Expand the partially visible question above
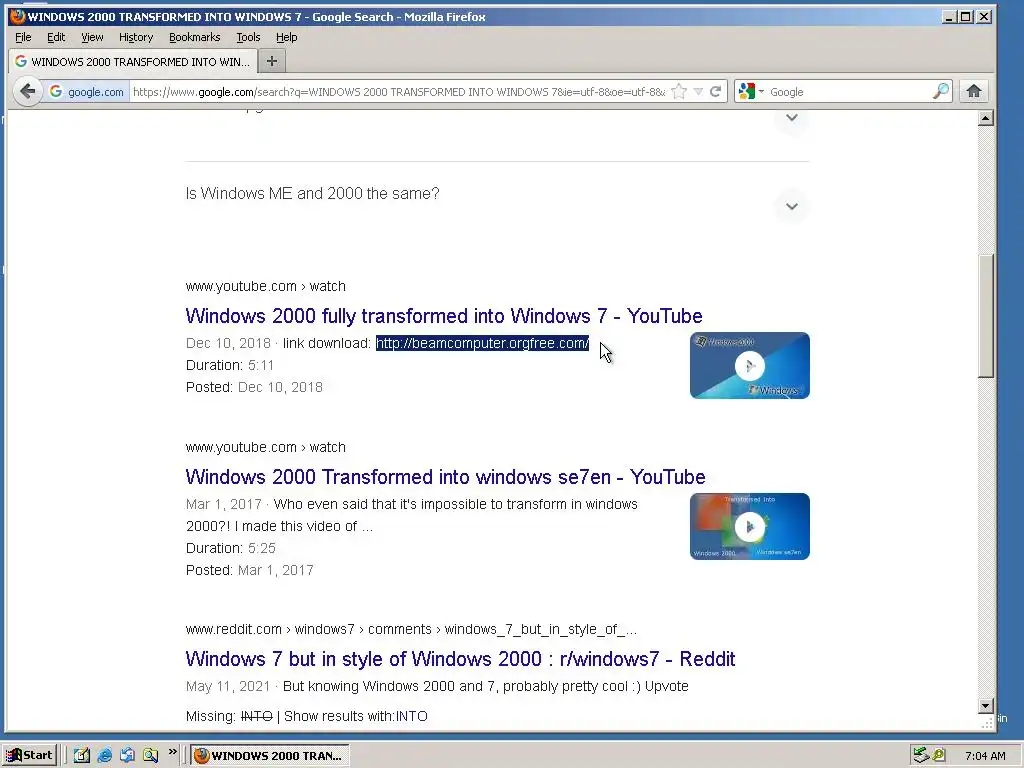This screenshot has height=768, width=1024. 792,118
